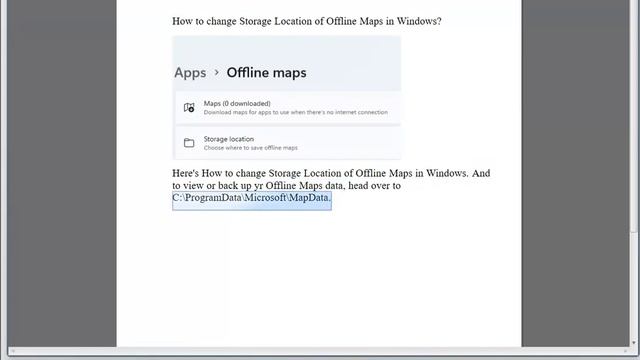Click 'Offline maps' title in embedded image

pos(267,73)
